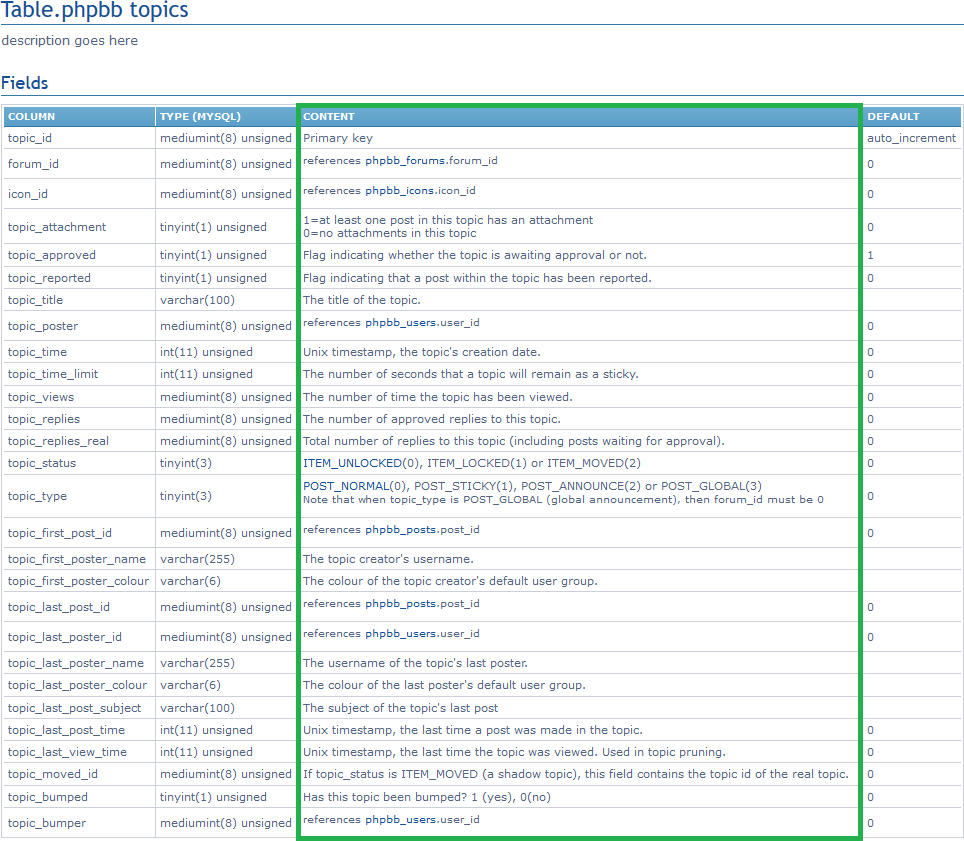
Task: Click the CONTENT column header
Action: (329, 117)
